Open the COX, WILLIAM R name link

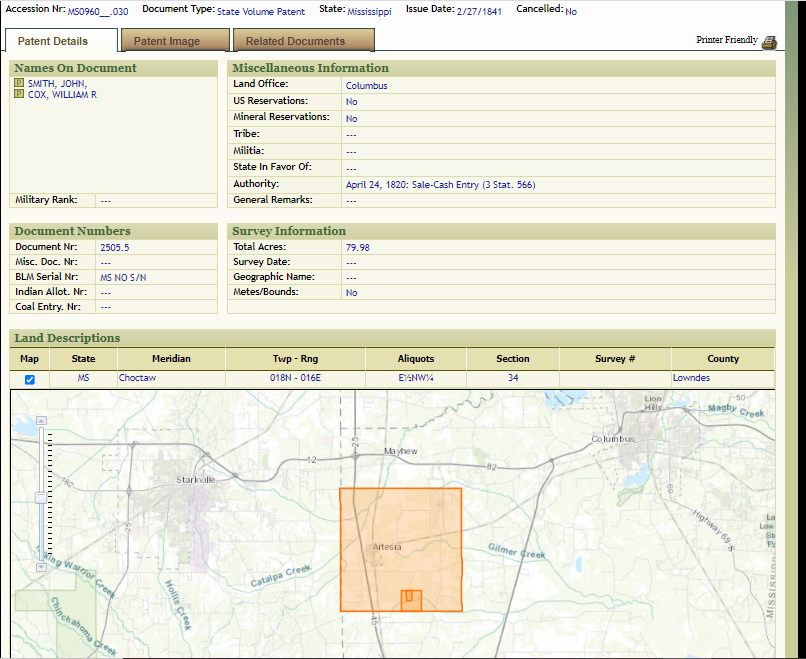click(x=62, y=94)
